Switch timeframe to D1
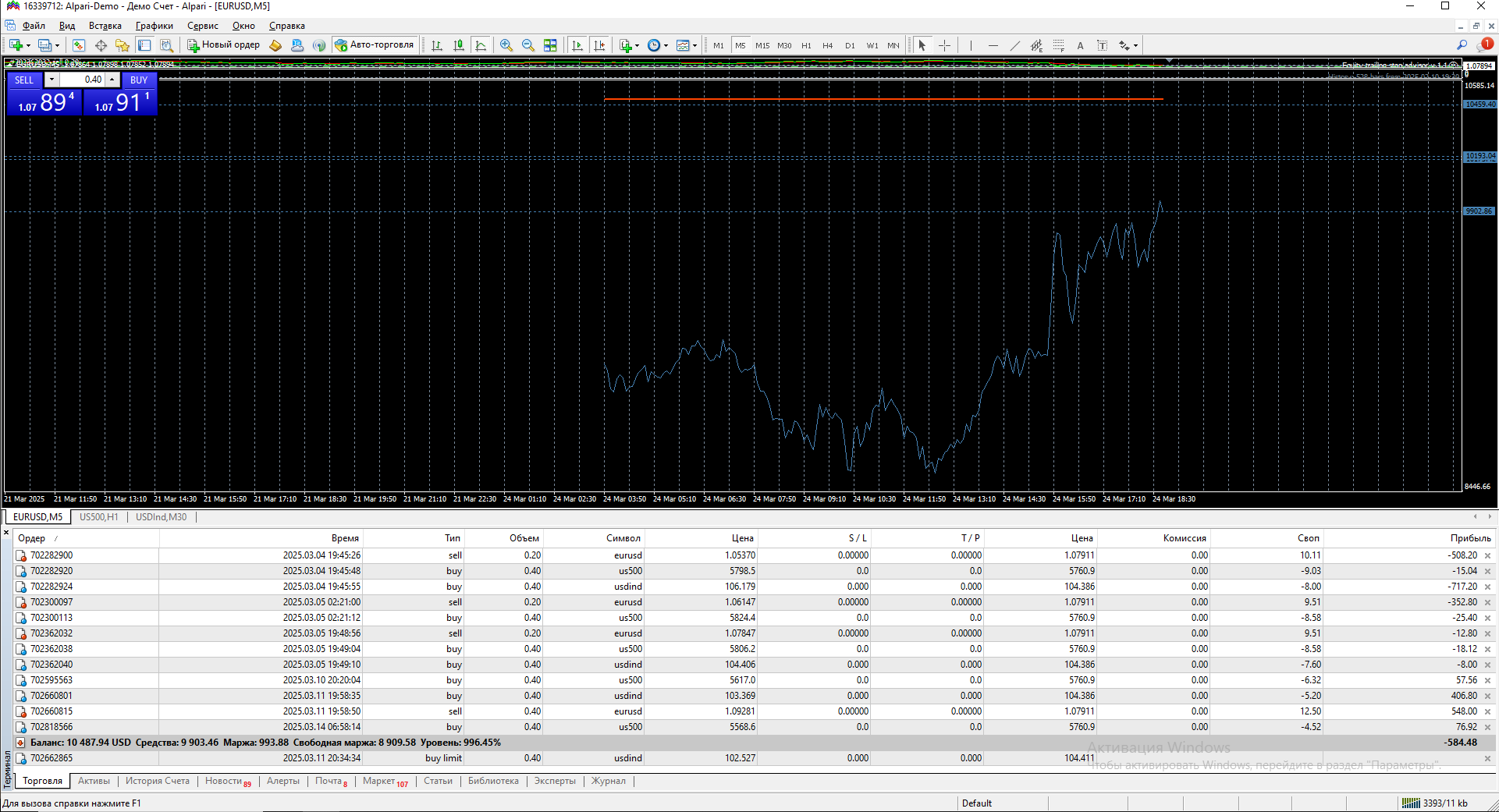The height and width of the screenshot is (812, 1499). click(850, 45)
